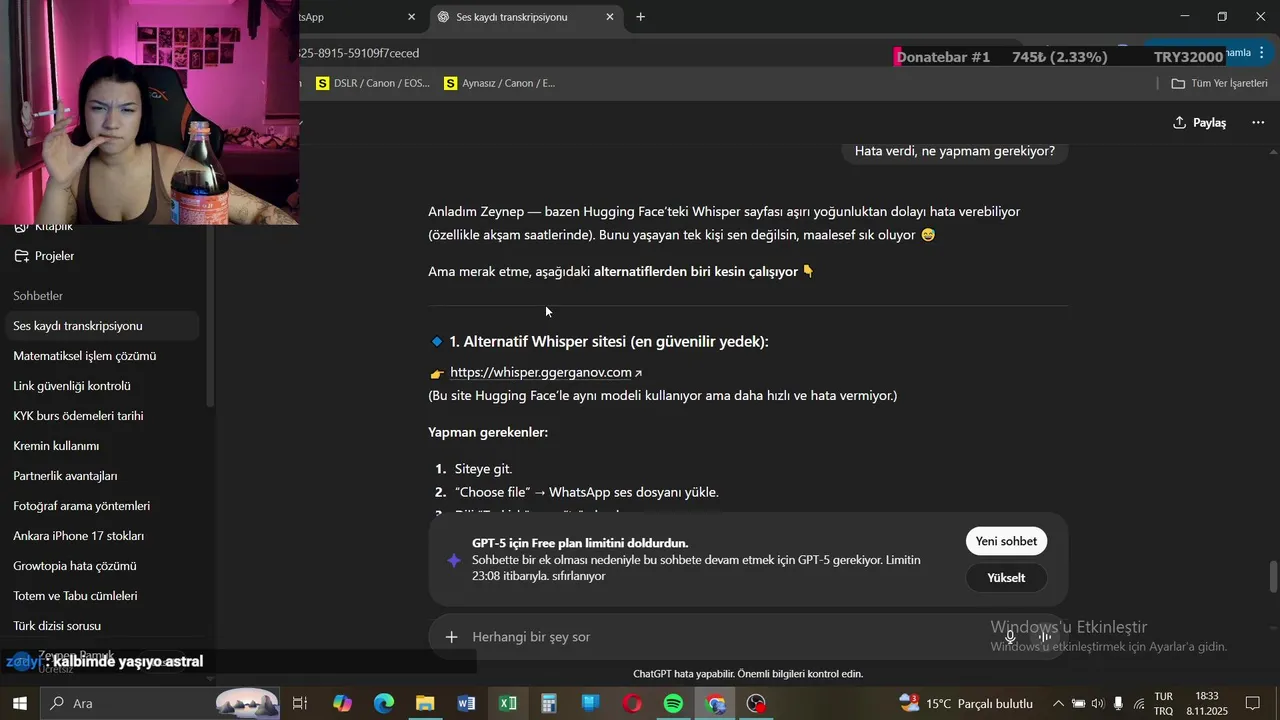Open File Explorer from the taskbar
This screenshot has height=720, width=1280.
(x=425, y=703)
